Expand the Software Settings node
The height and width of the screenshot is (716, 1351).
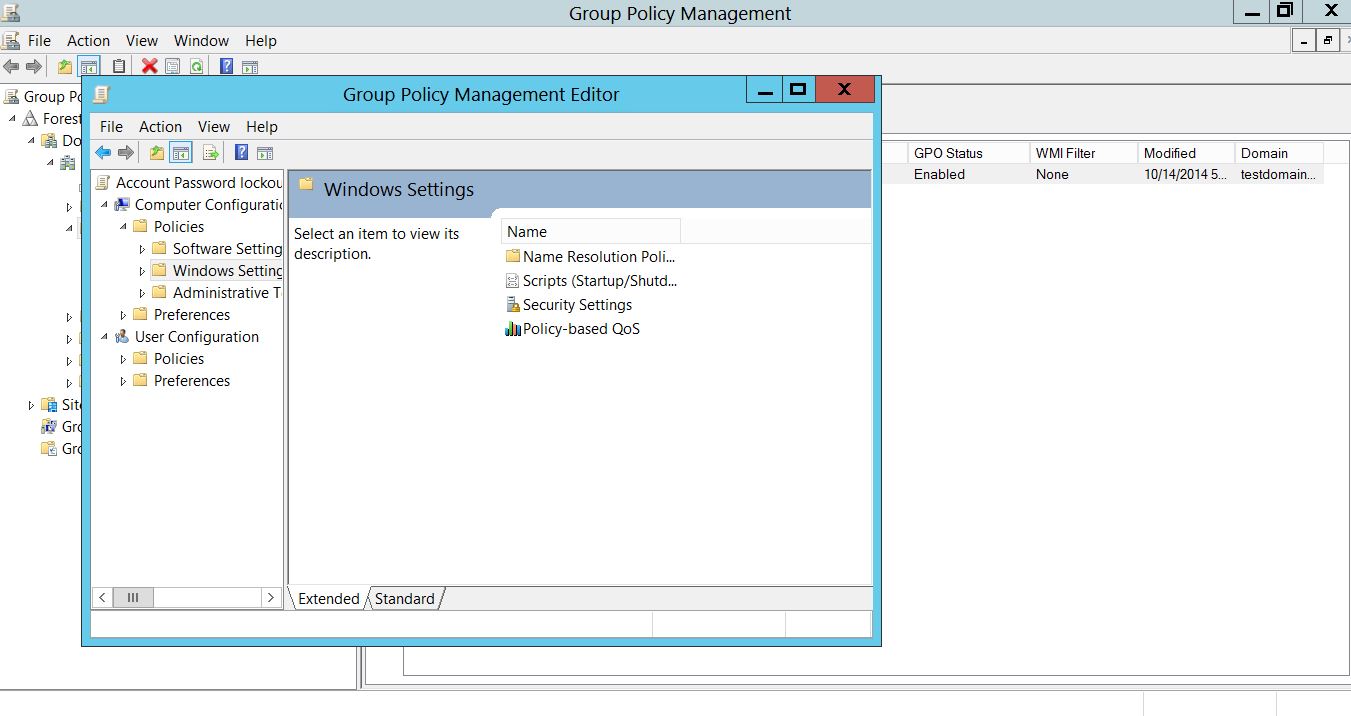(142, 249)
